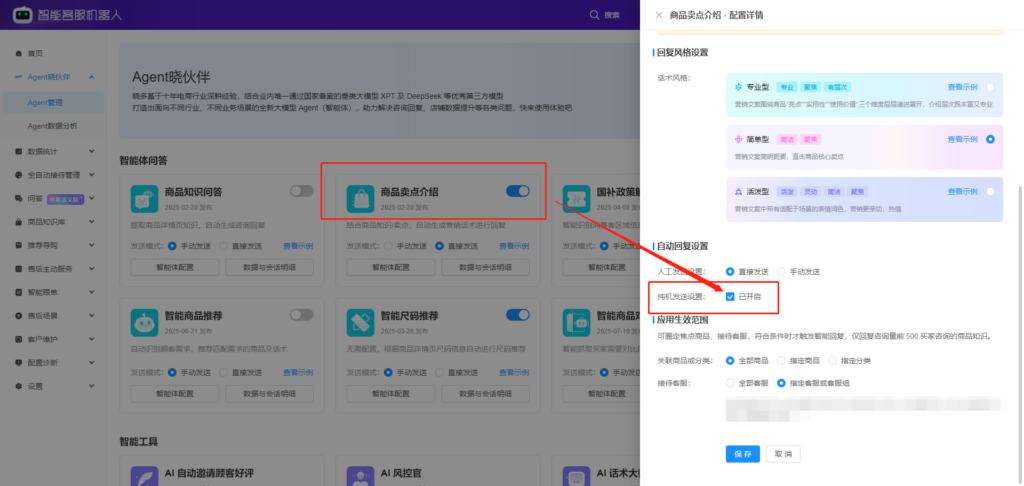Select 手动发送 under 人工发送设置

coord(782,271)
